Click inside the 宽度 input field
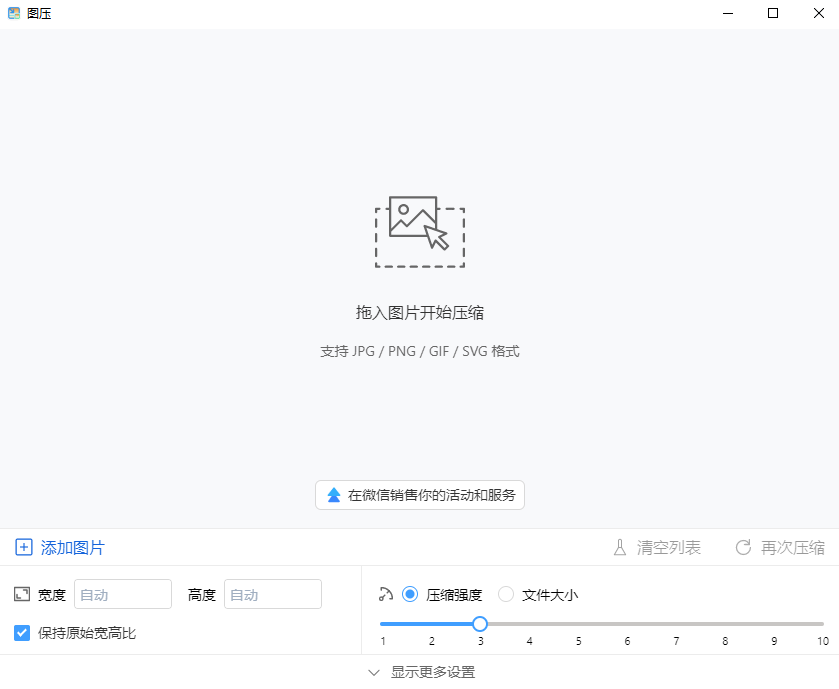This screenshot has height=689, width=839. (122, 593)
